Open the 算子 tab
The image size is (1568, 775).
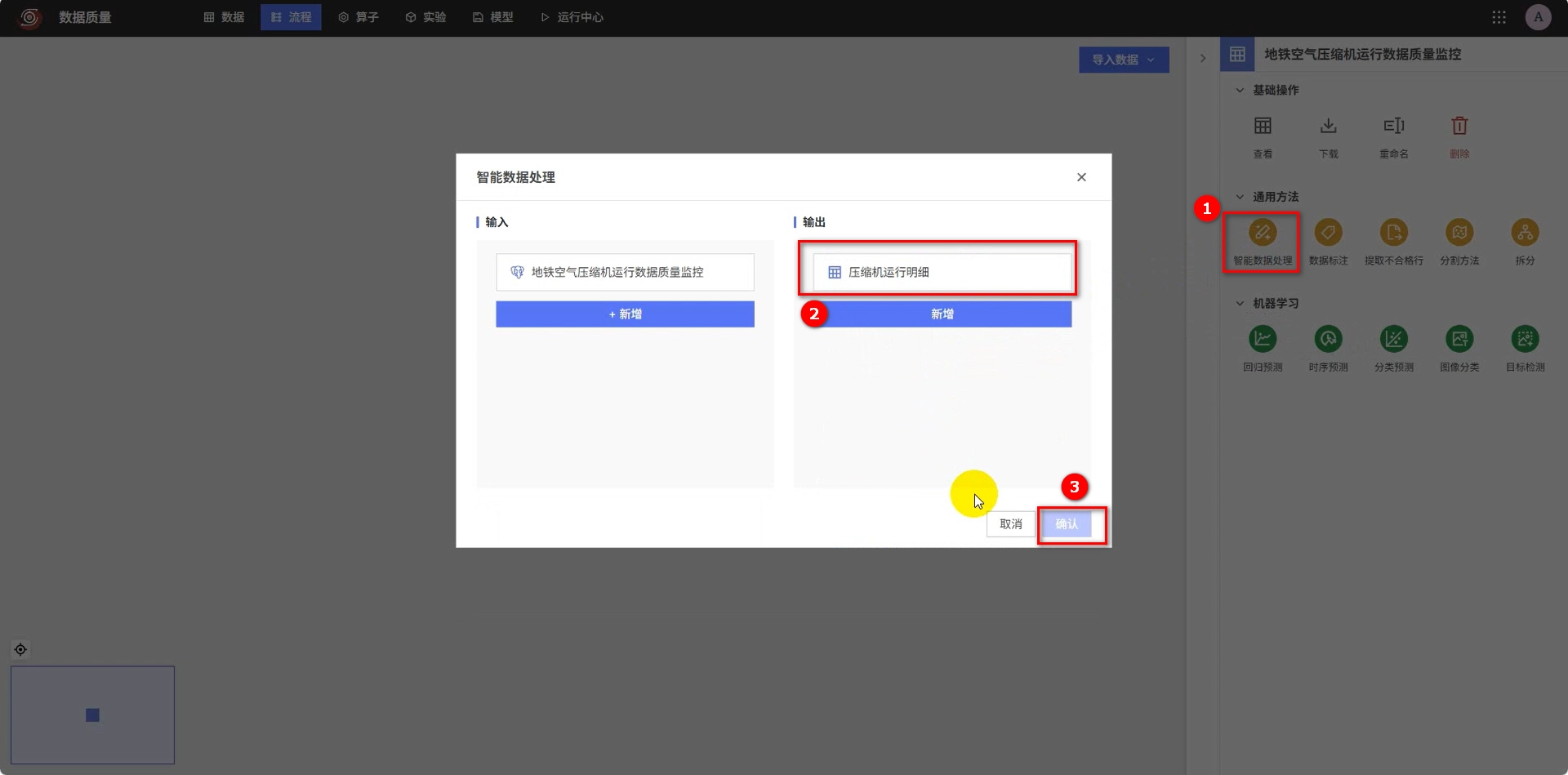pos(359,17)
